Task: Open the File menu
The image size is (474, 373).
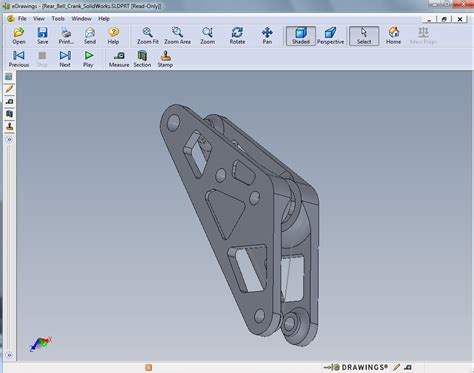Action: 22,19
